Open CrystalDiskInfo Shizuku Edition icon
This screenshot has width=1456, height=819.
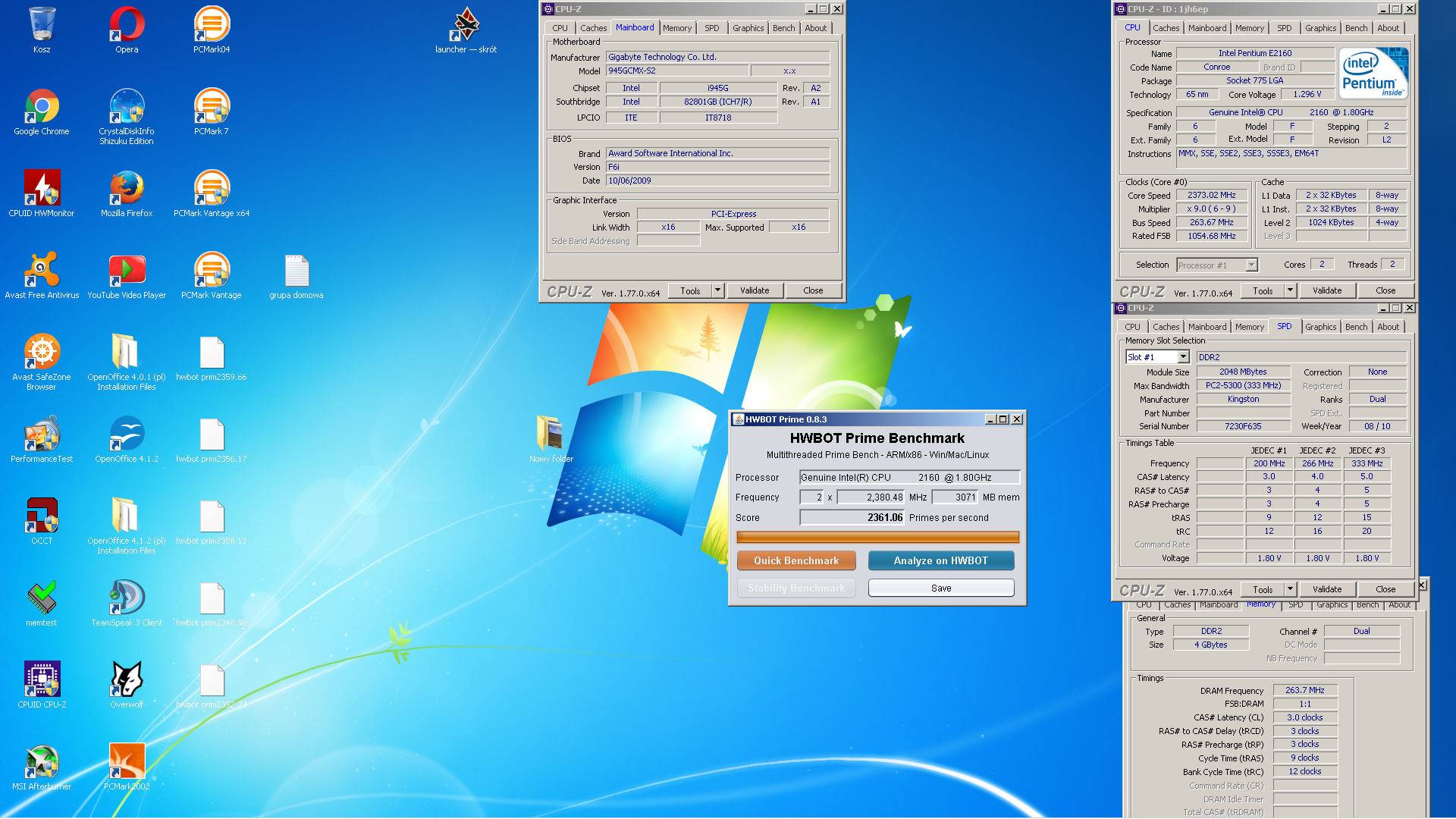click(x=127, y=117)
